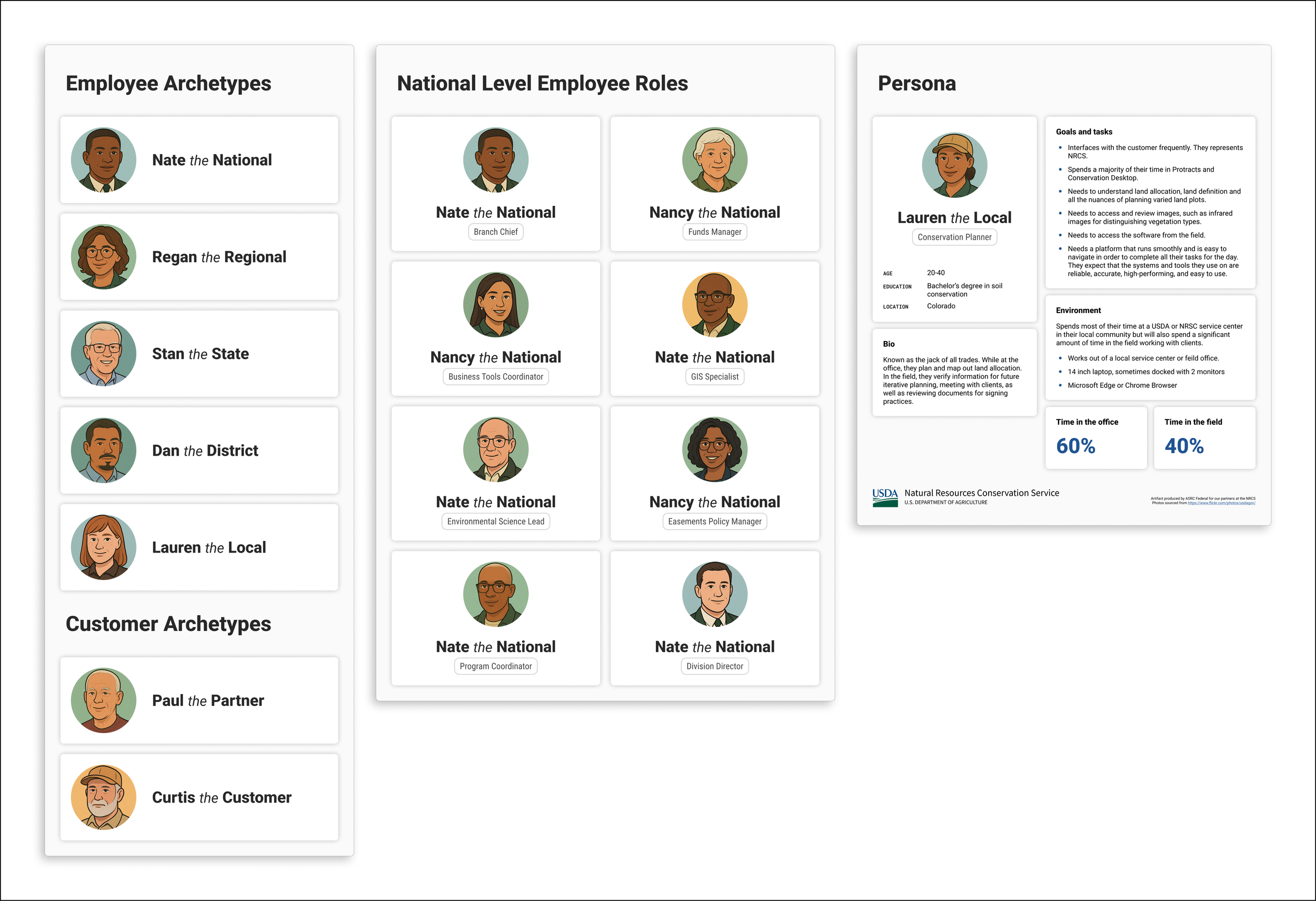Click Regan the Regional's avatar
1316x901 pixels.
[x=104, y=257]
